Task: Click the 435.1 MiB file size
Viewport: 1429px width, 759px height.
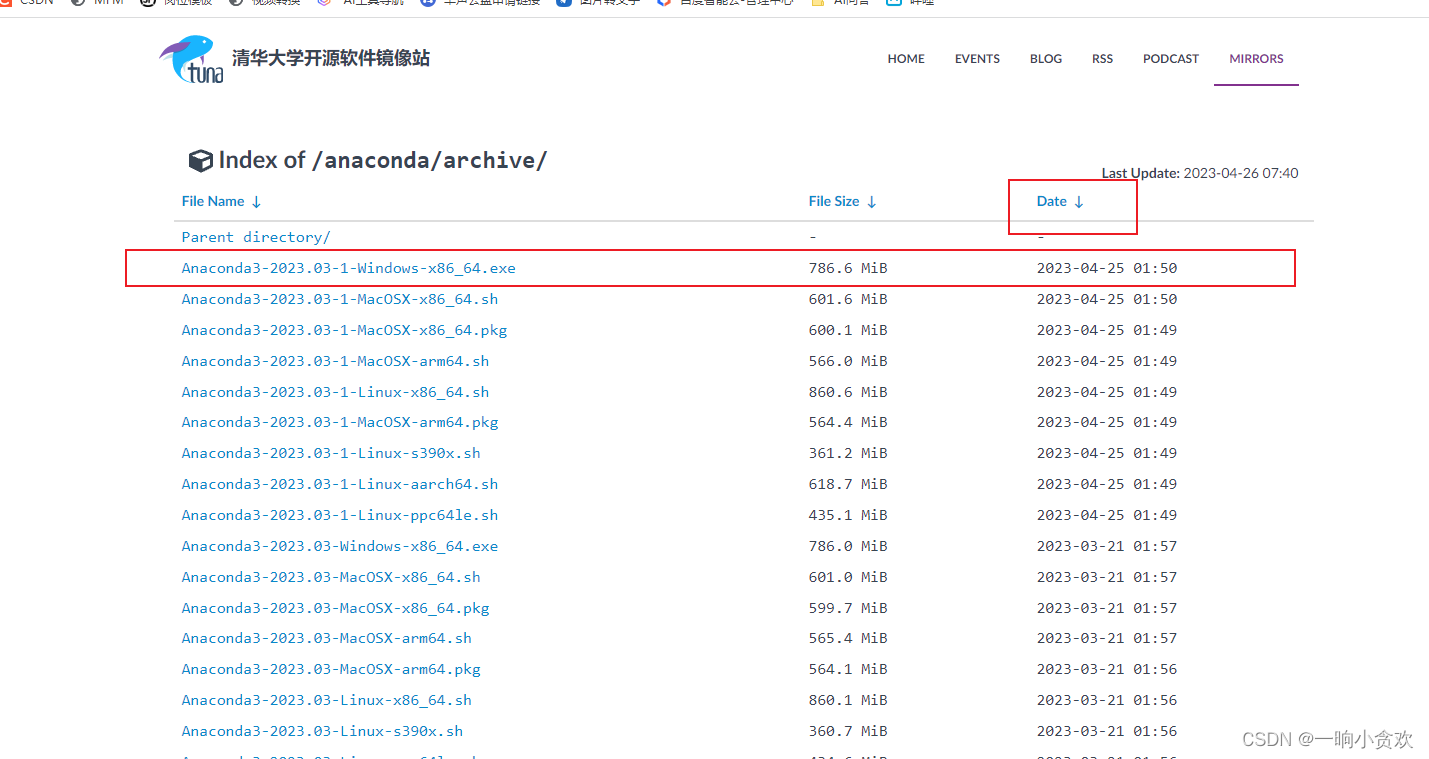Action: (848, 515)
